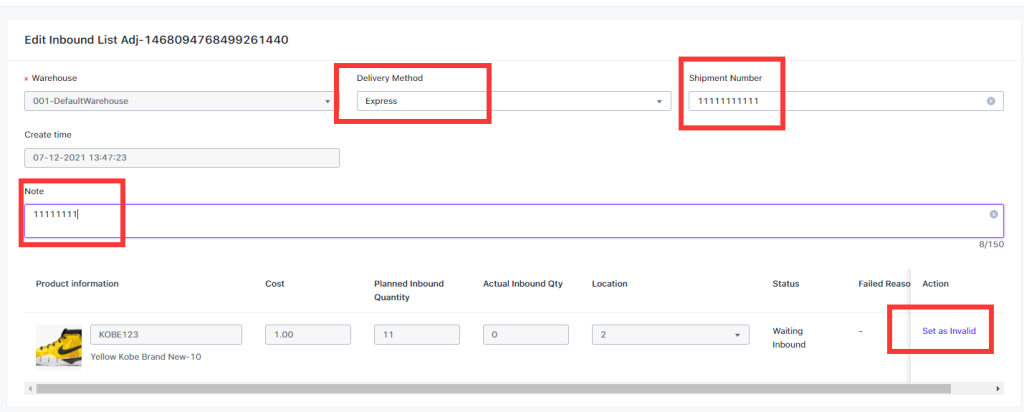
Task: Click the Planned Inbound Quantity field
Action: coord(417,335)
